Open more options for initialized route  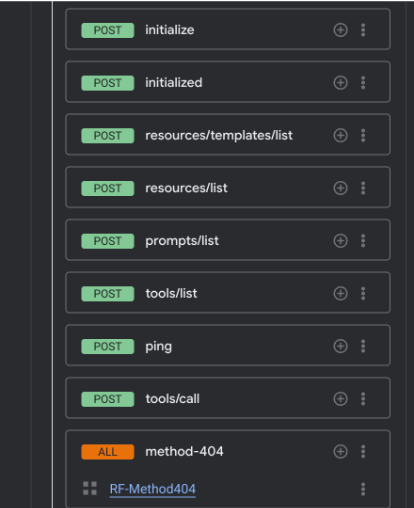(363, 83)
